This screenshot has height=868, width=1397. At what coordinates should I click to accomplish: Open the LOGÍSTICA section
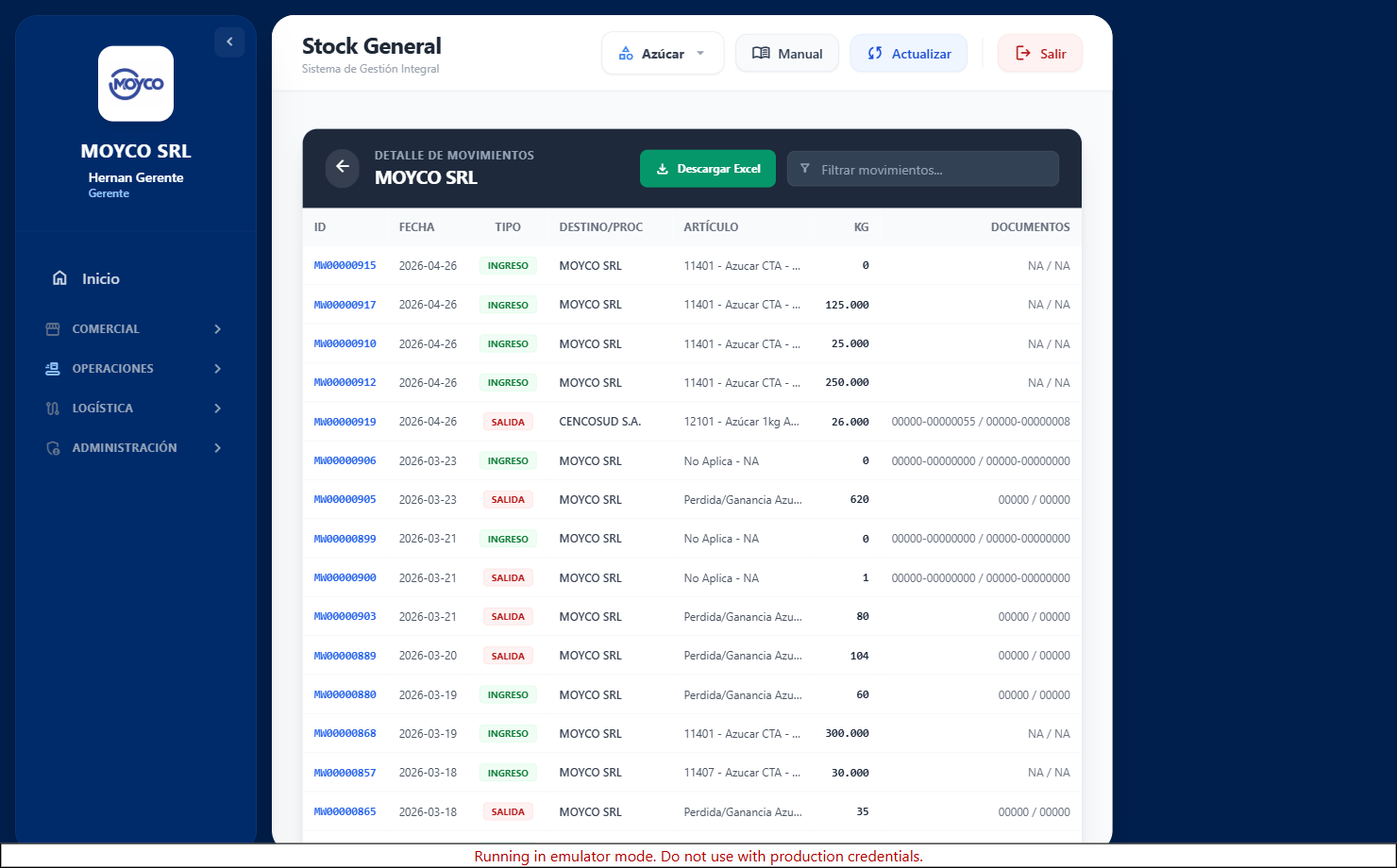point(136,409)
